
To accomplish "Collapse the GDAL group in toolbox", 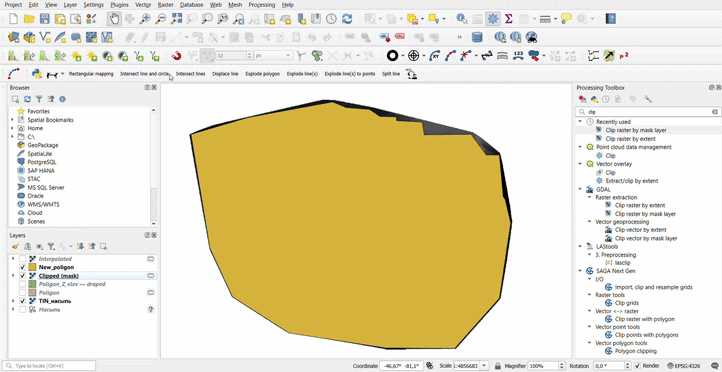I will tap(580, 189).
